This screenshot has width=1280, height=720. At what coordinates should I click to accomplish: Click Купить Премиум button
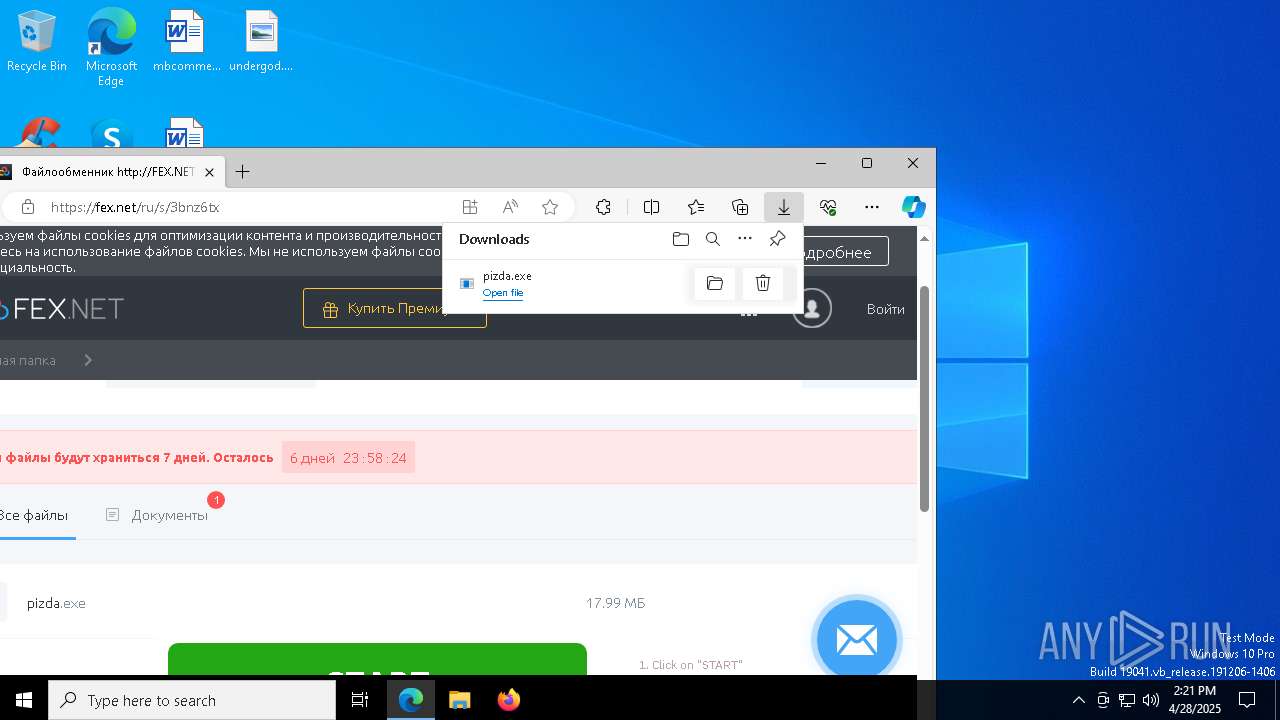pyautogui.click(x=395, y=309)
